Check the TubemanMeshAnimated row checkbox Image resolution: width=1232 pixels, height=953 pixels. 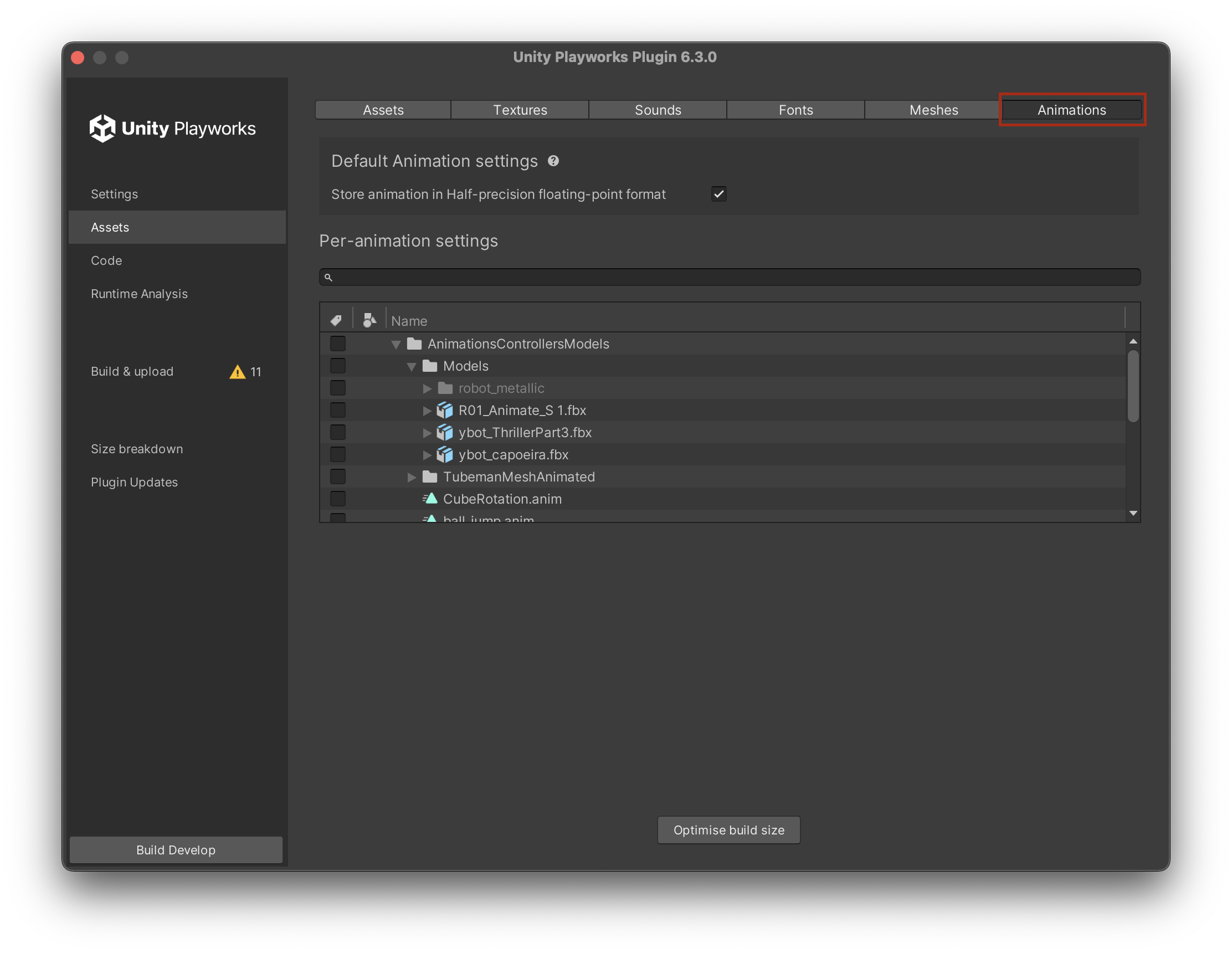tap(338, 477)
